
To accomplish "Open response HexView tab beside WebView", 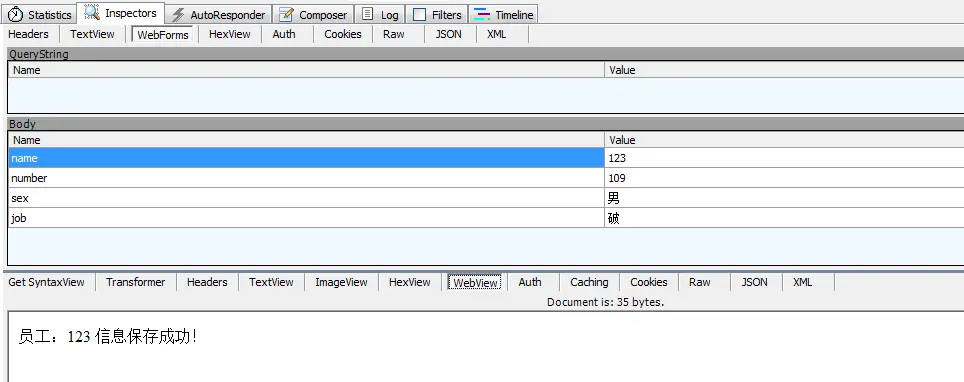I will click(409, 282).
